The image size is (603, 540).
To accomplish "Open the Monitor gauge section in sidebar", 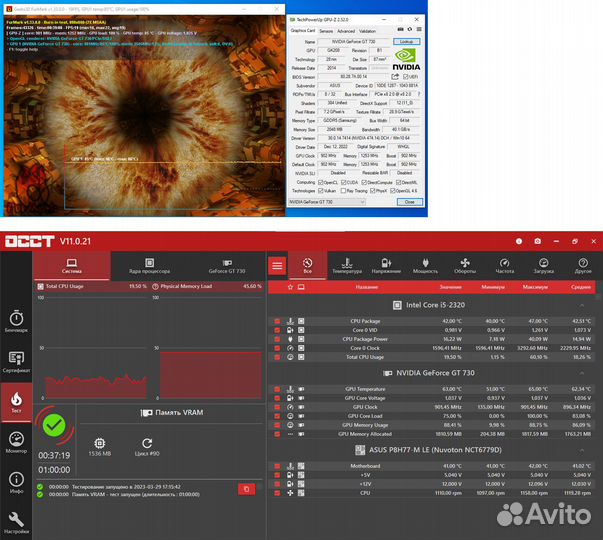I will pyautogui.click(x=16, y=442).
